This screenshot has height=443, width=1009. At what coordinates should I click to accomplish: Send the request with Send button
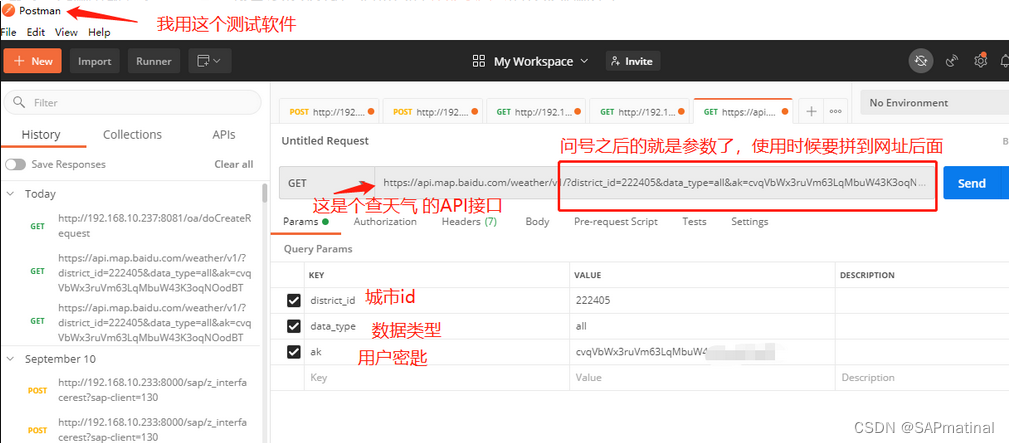coord(974,183)
